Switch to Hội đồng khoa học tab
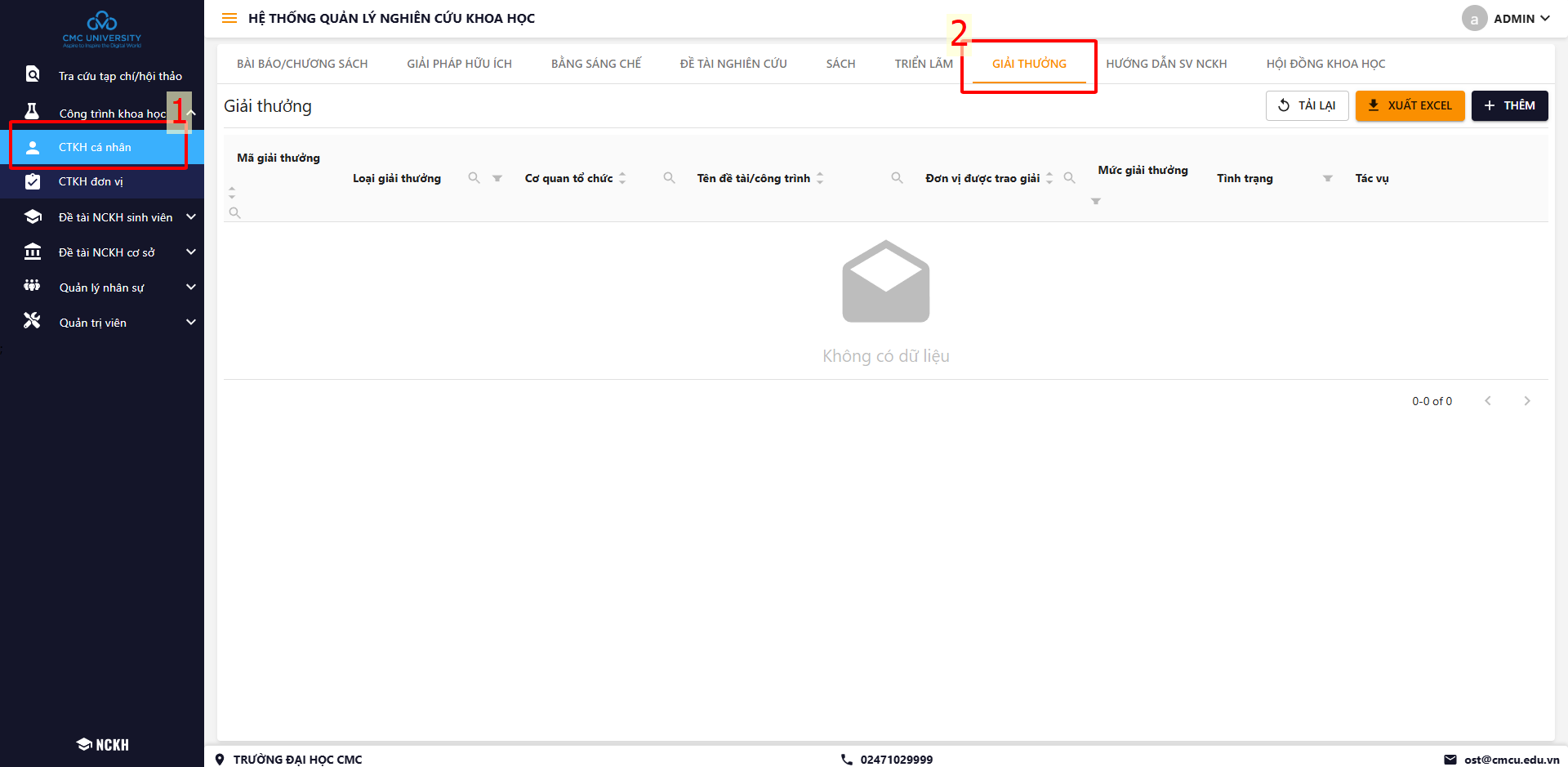The image size is (1568, 767). 1325,64
